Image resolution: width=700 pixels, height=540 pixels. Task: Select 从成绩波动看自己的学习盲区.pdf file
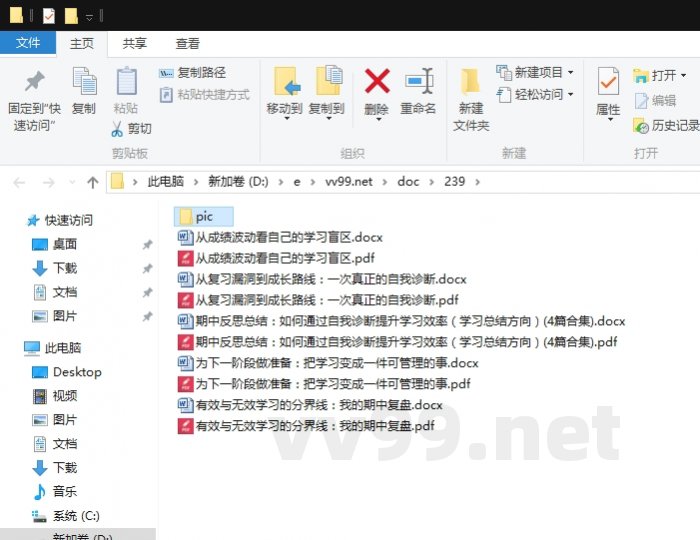click(x=276, y=258)
